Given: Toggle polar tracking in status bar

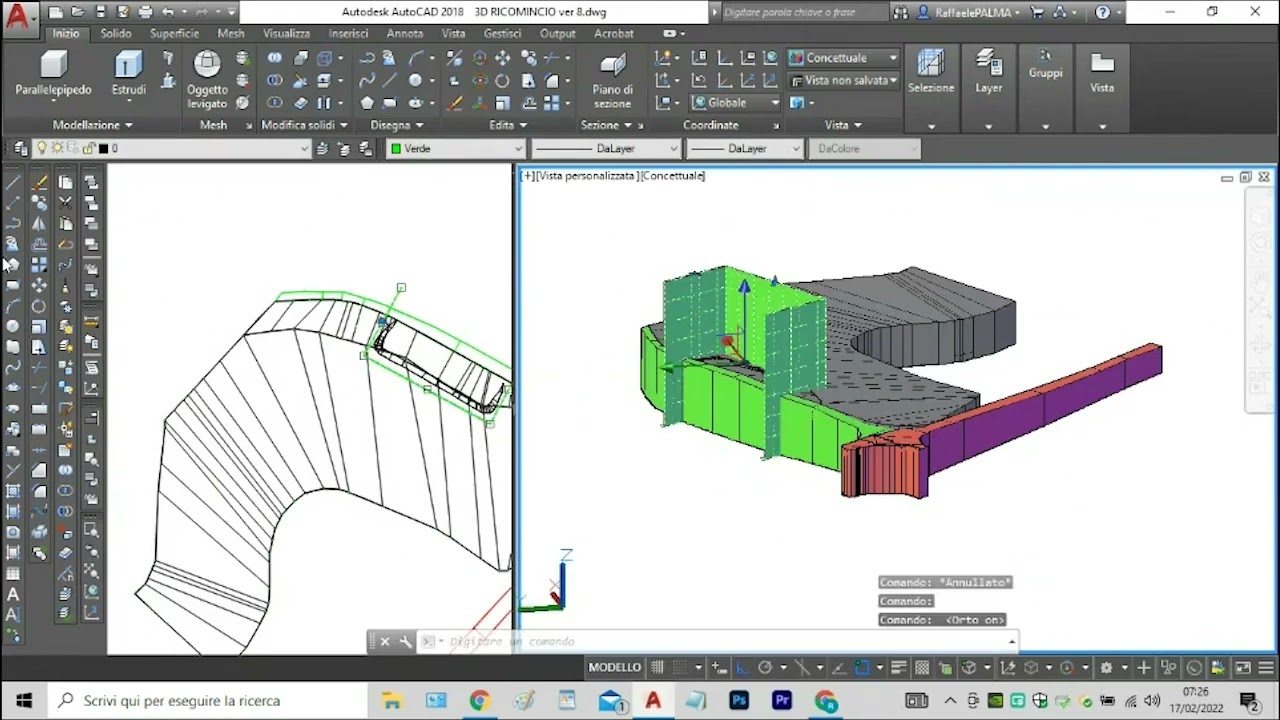Looking at the screenshot, I should 766,667.
